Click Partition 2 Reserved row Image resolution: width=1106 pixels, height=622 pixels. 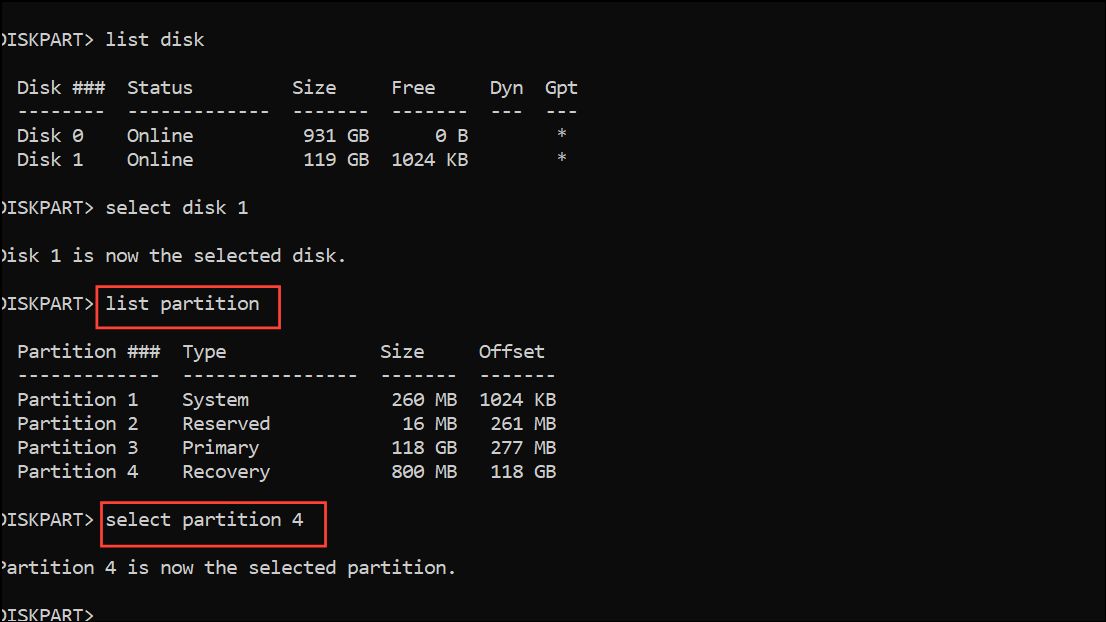(x=286, y=423)
